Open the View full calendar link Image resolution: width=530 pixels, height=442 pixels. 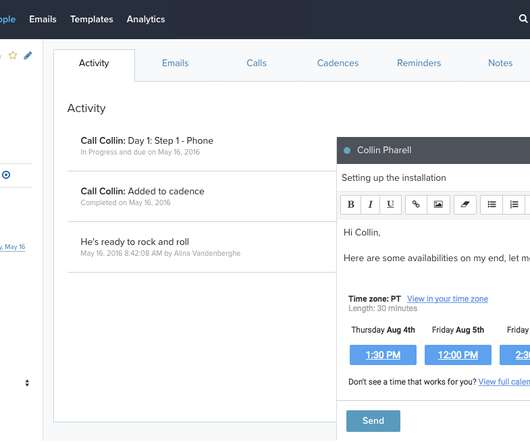[x=504, y=382]
